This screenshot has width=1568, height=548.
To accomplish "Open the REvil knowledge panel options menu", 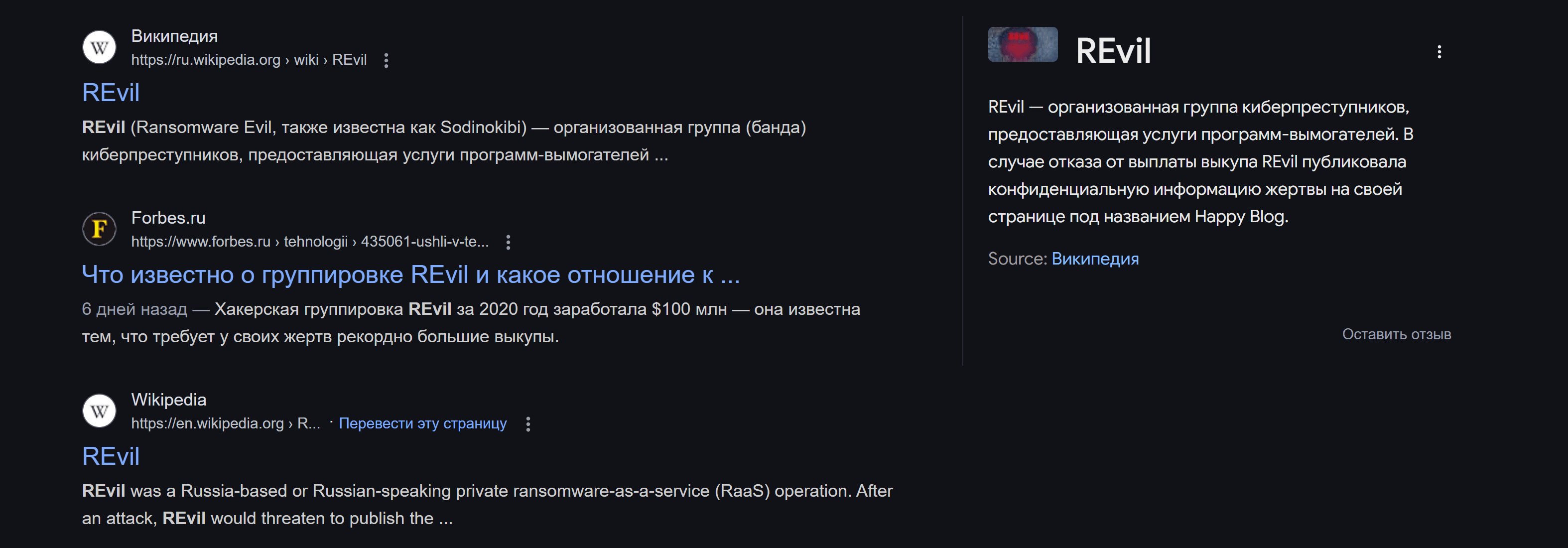I will tap(1439, 52).
